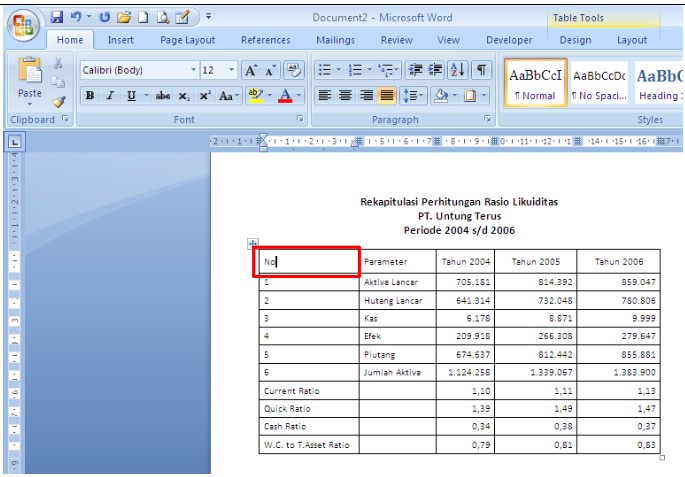Click Increase Indent icon
Screen dimensions: 685x477
coord(435,70)
